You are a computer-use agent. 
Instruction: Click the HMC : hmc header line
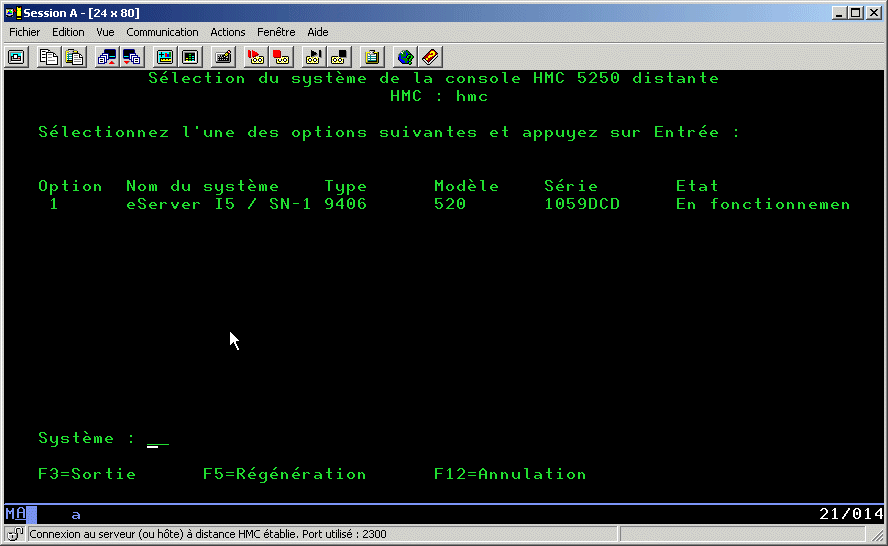click(x=439, y=96)
